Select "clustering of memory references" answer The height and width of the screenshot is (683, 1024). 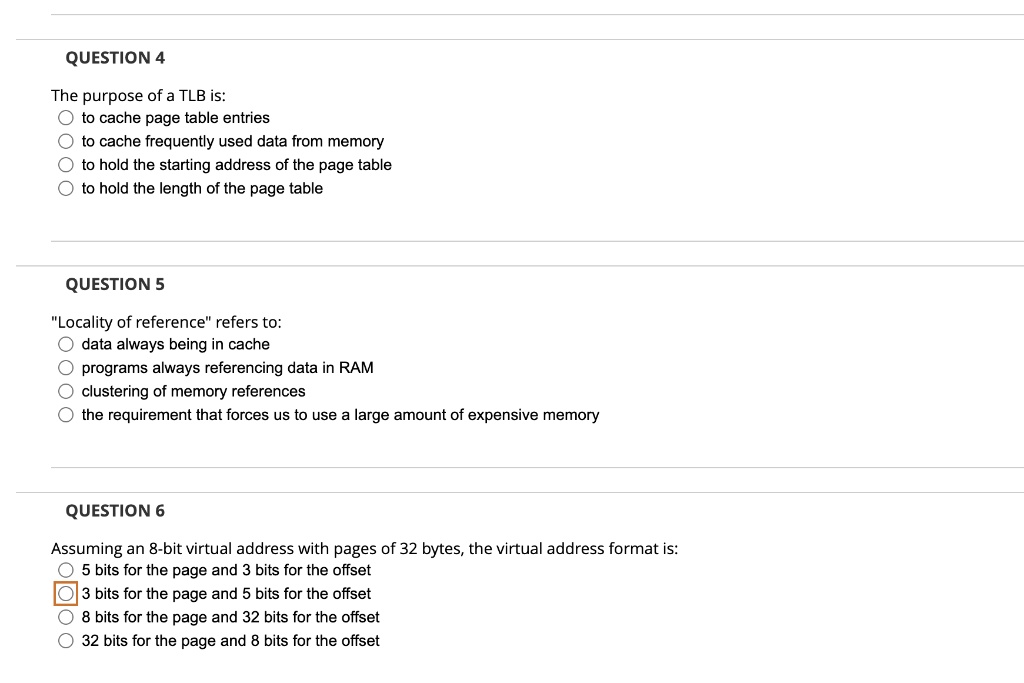65,391
